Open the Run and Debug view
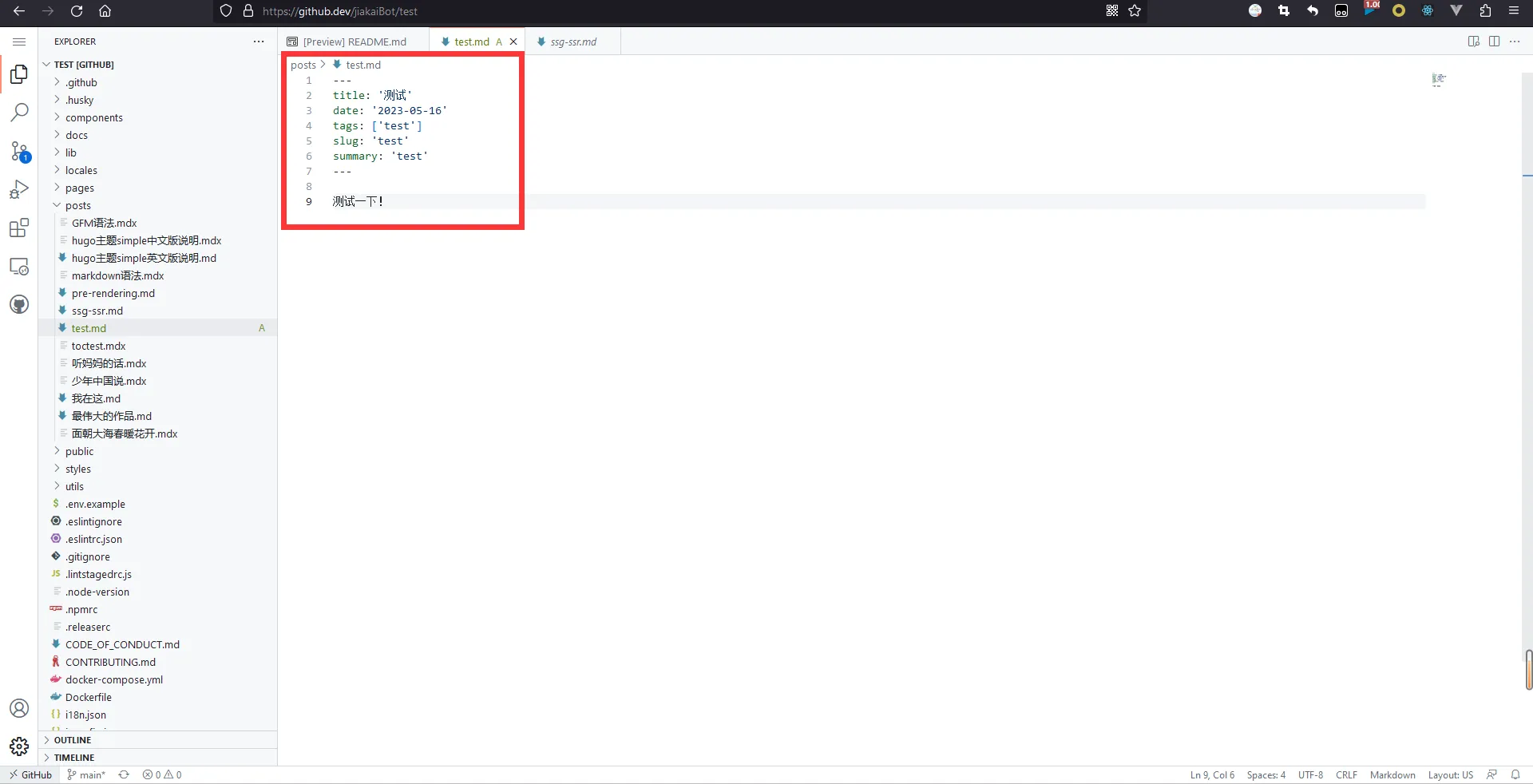 [x=19, y=189]
